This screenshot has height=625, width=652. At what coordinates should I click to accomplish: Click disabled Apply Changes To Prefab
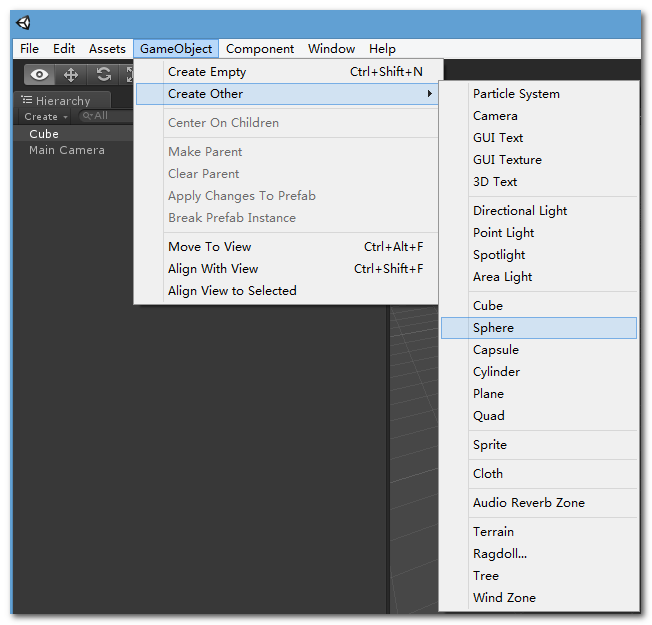[x=287, y=196]
